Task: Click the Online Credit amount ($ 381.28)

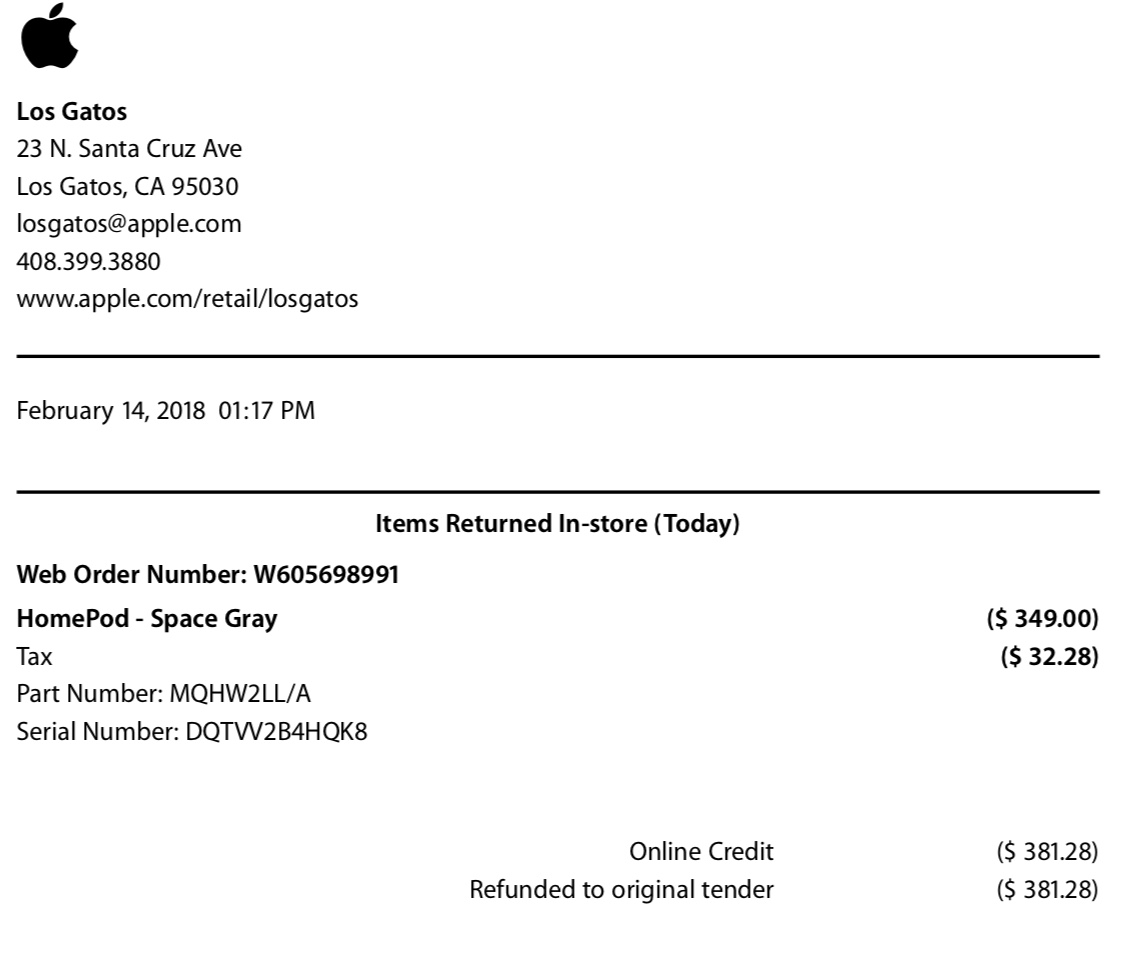Action: point(1048,852)
